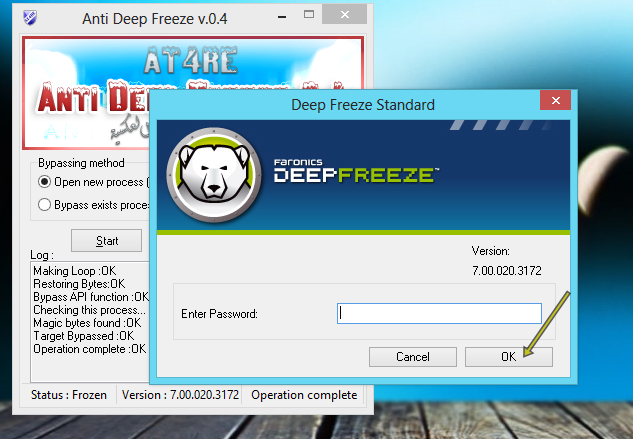Click the 'Magic bytes found :OK' log line

(87, 323)
